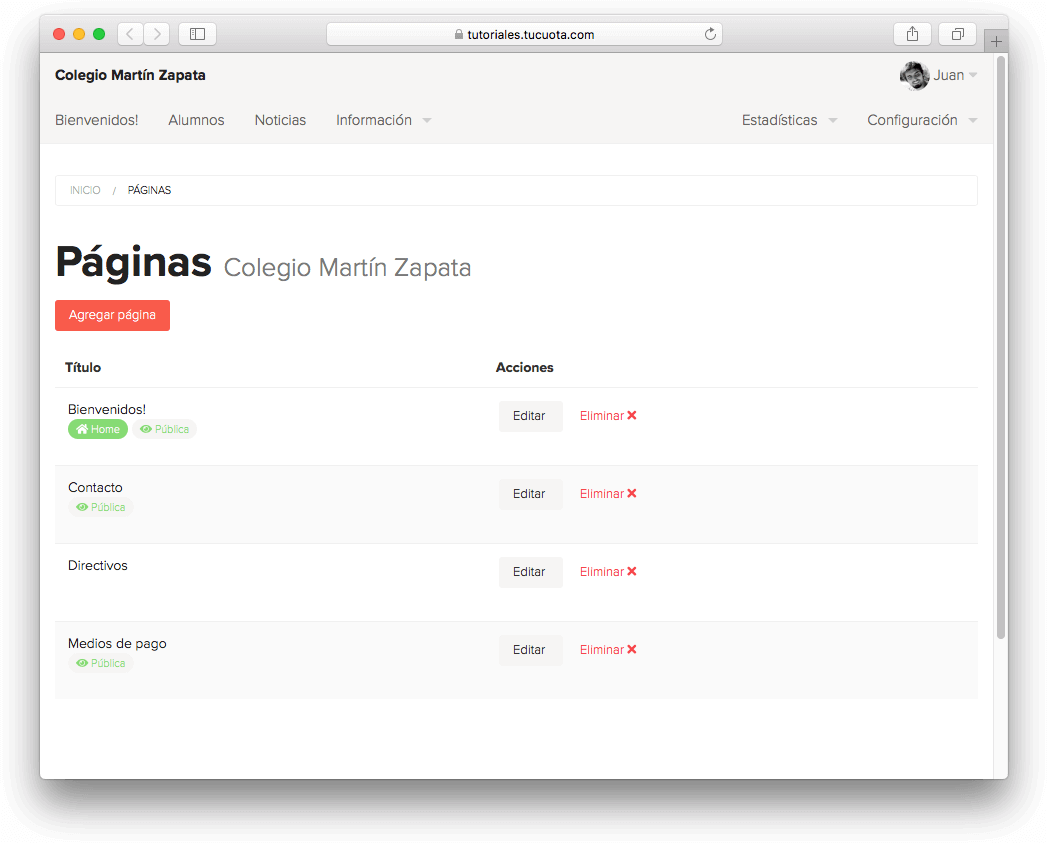
Task: Click the green Home badge on Bienvenidos!
Action: tap(97, 430)
